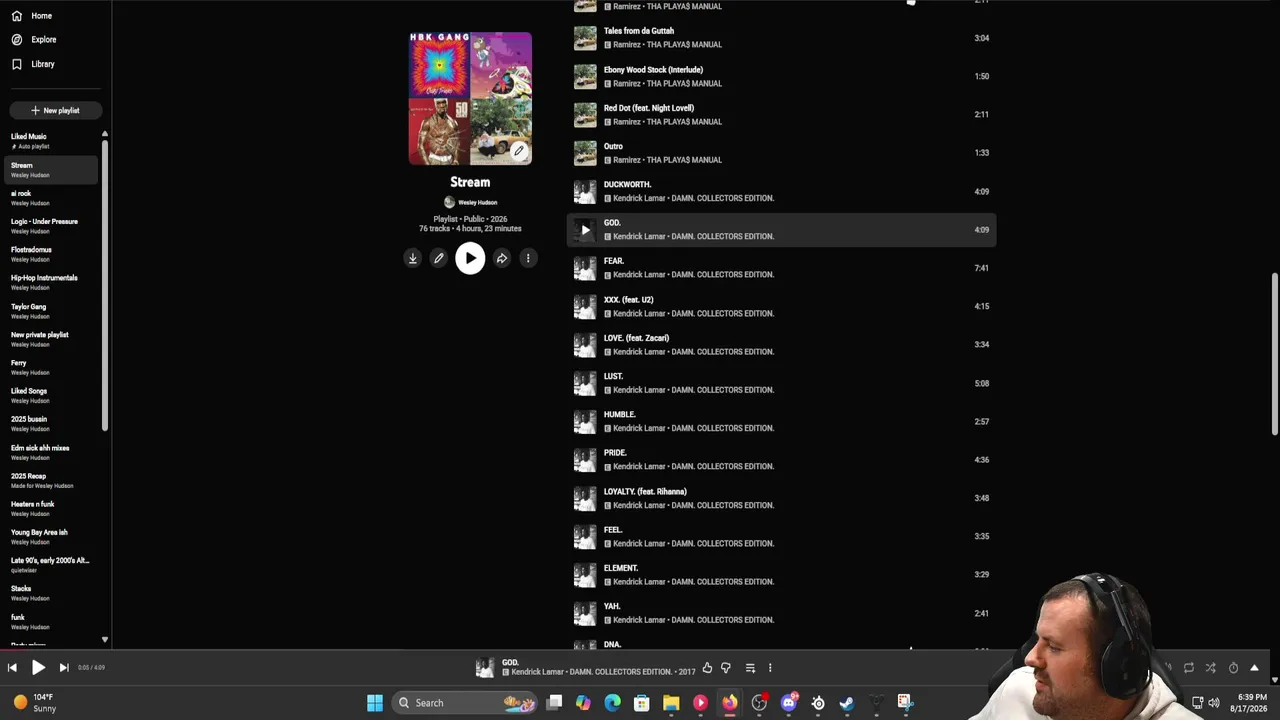Create a playlist with the New playlist button
1280x720 pixels.
point(55,110)
